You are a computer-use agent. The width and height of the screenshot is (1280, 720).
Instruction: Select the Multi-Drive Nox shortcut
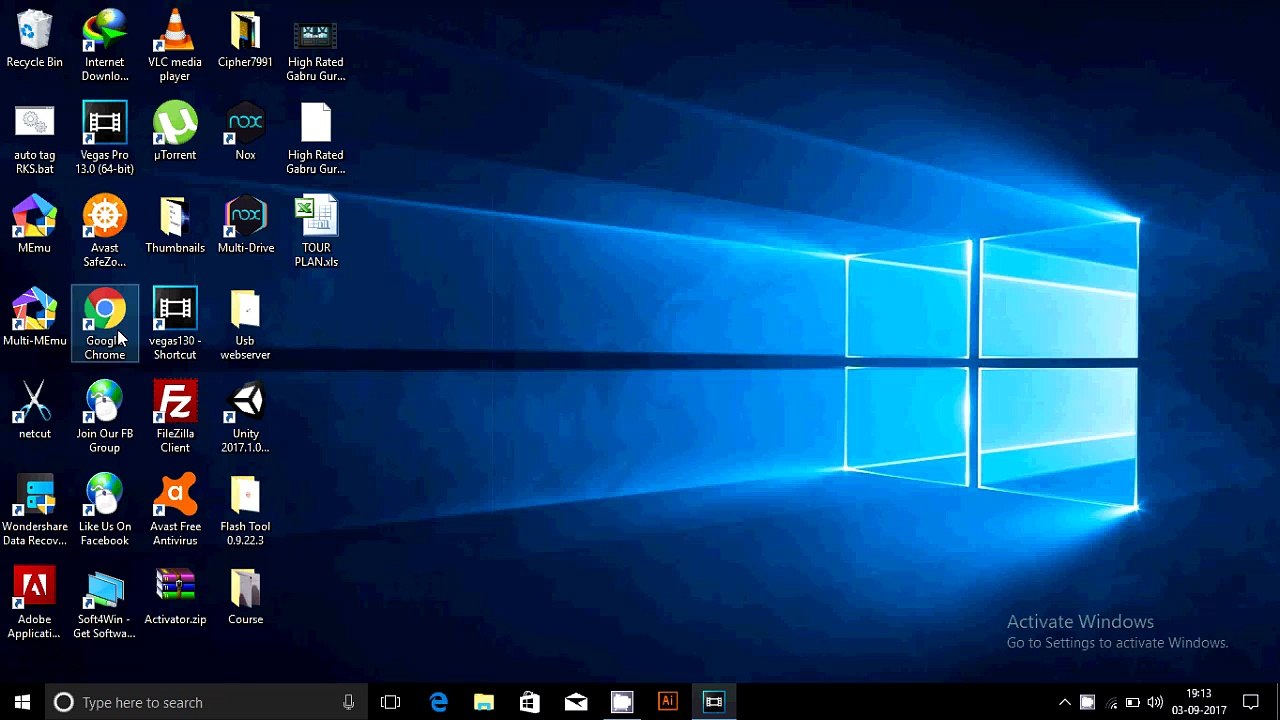click(x=245, y=226)
